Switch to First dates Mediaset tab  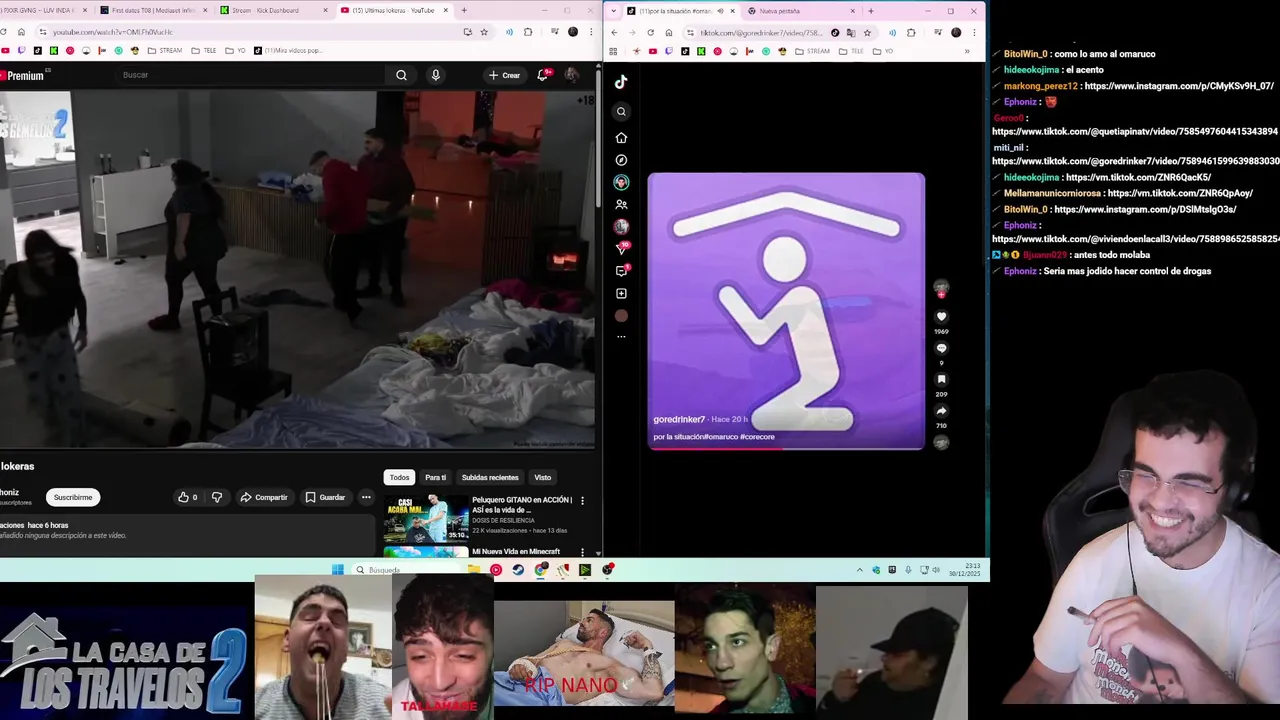click(x=152, y=11)
